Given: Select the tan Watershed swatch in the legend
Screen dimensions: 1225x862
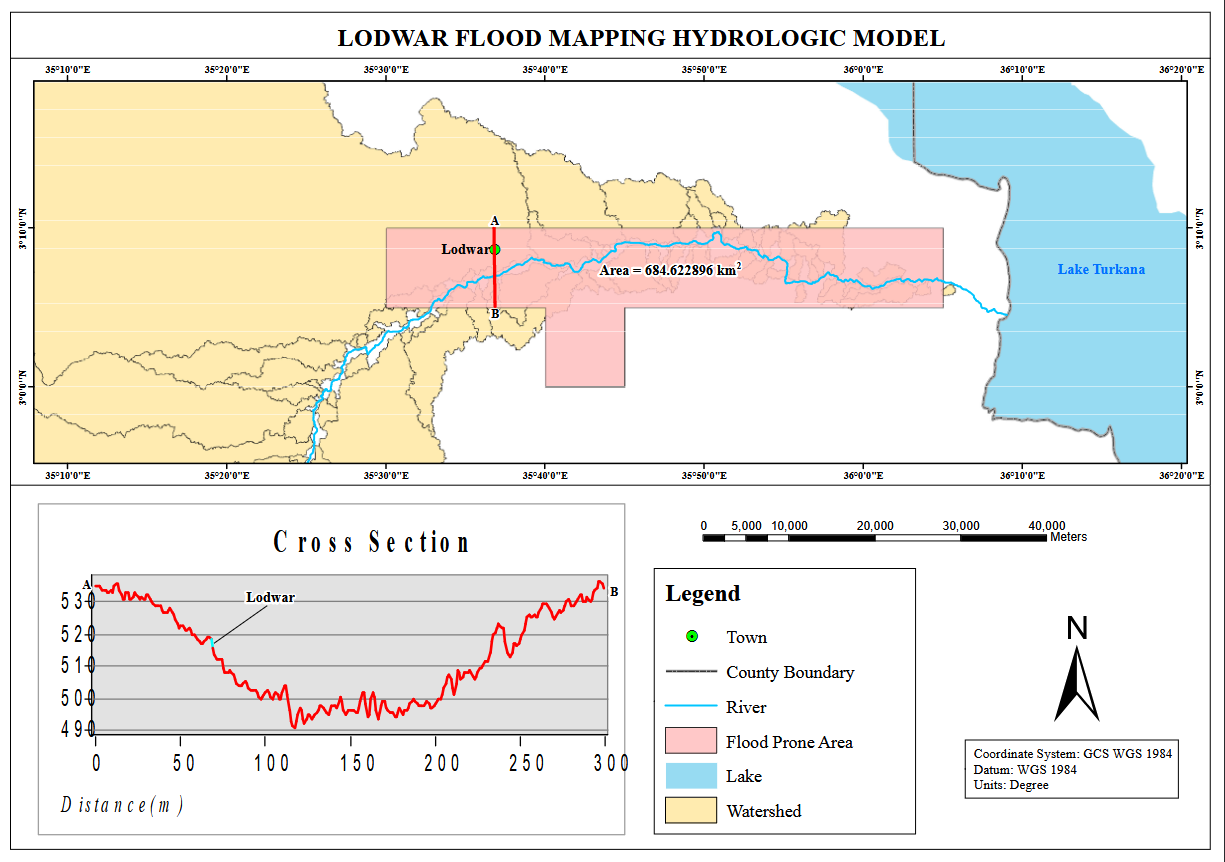Looking at the screenshot, I should click(691, 810).
